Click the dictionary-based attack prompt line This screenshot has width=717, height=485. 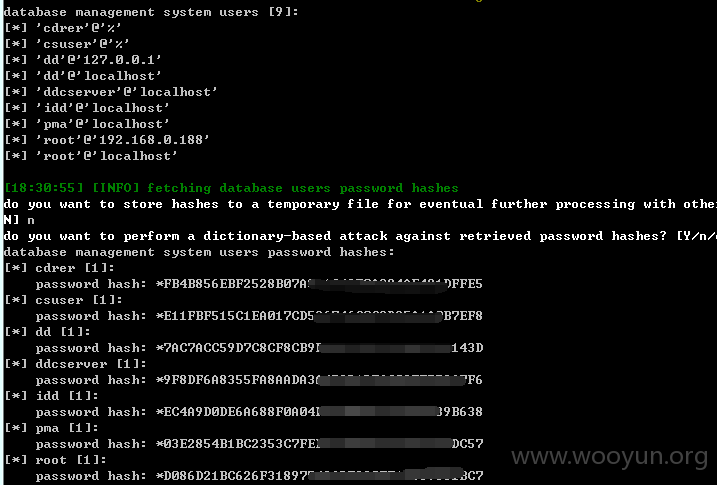[x=360, y=236]
